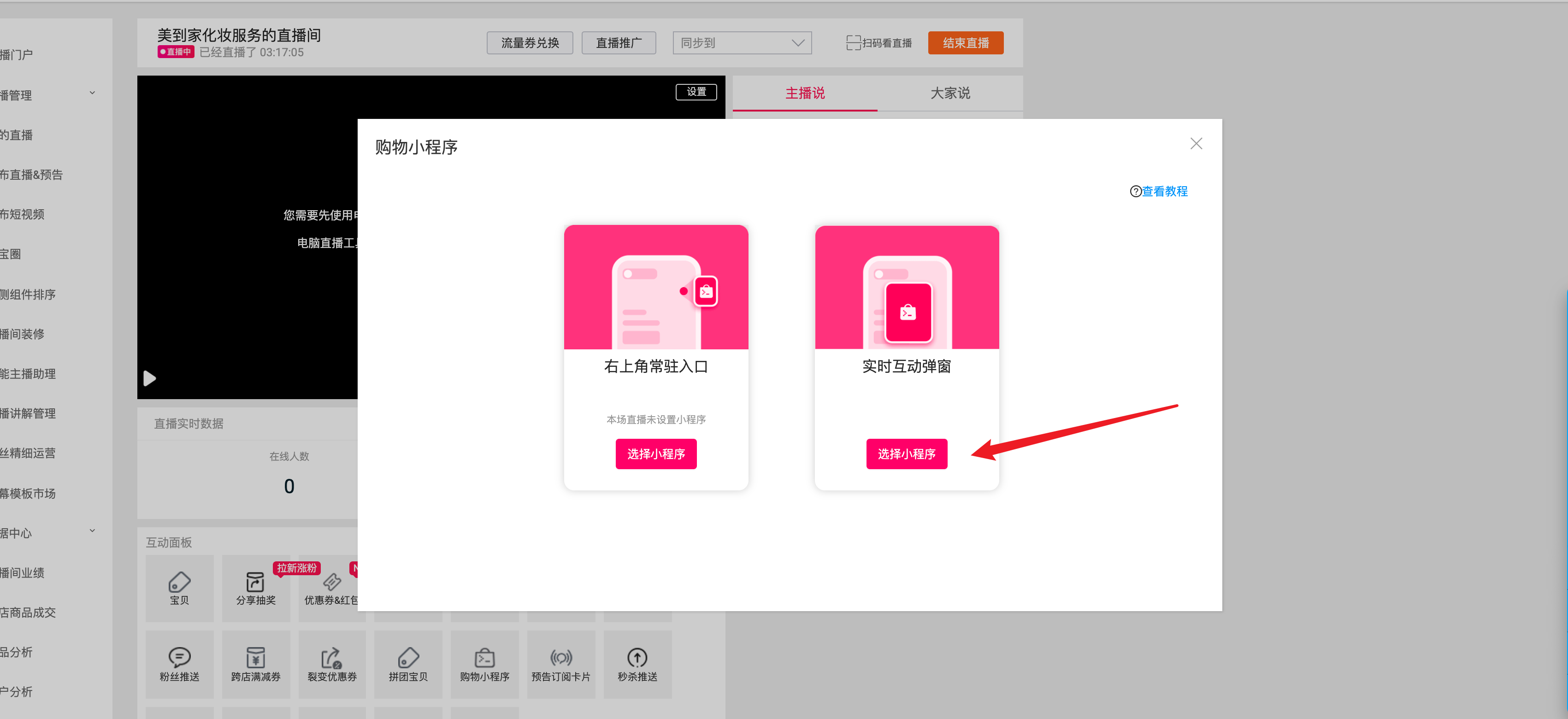Click the 直播推广 button

619,42
